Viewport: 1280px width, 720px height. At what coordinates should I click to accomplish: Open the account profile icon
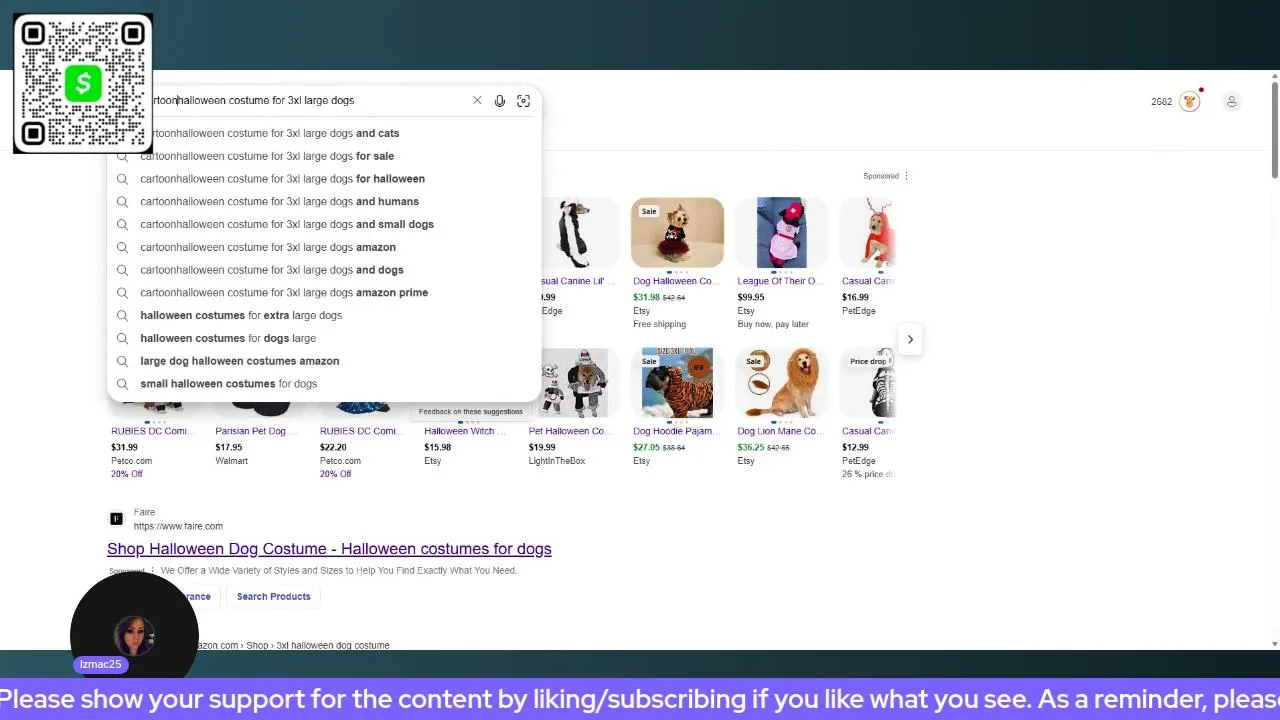pos(1231,101)
